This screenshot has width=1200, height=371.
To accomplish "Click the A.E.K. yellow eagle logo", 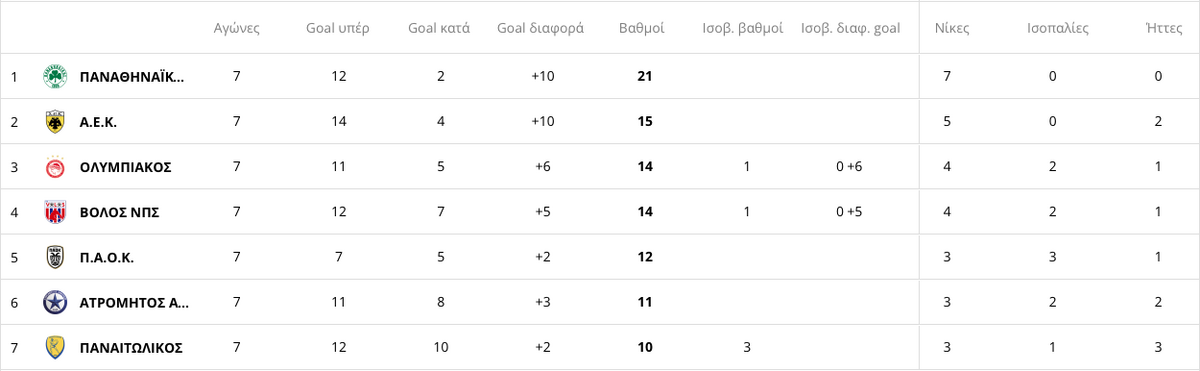I will click(x=55, y=122).
